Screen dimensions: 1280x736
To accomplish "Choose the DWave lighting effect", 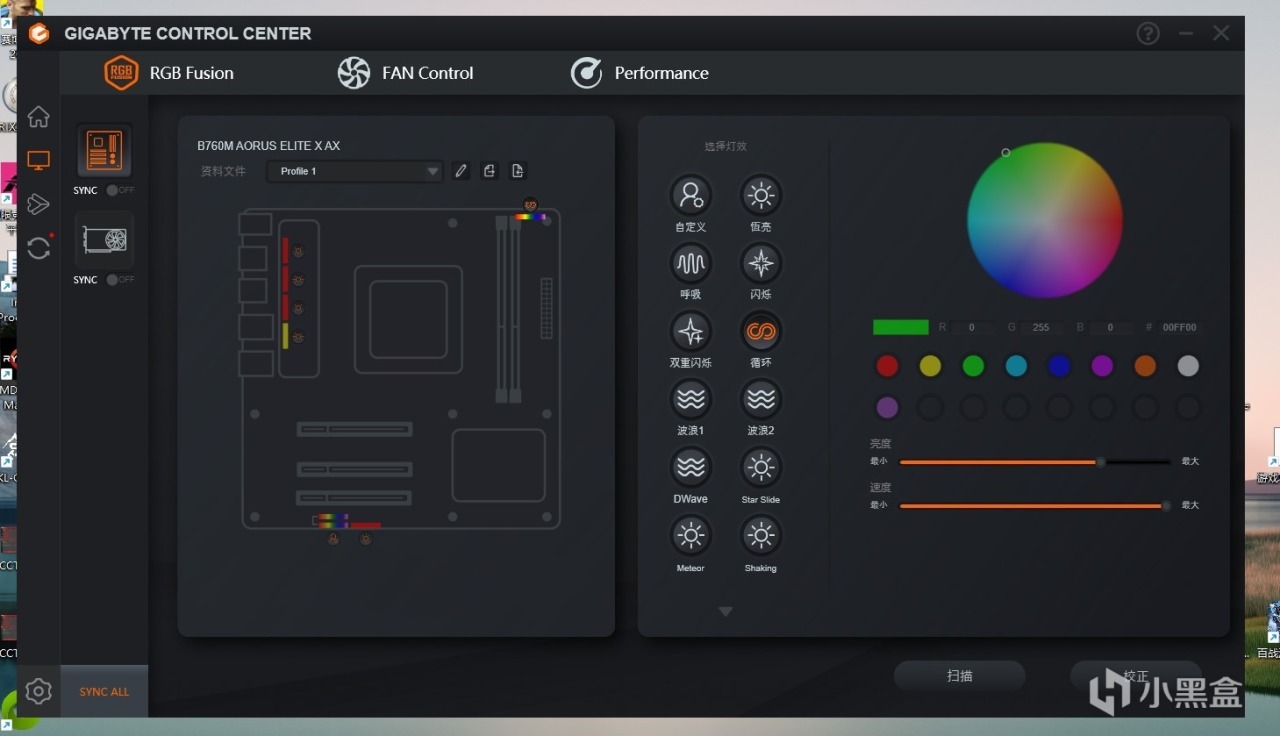I will click(690, 467).
